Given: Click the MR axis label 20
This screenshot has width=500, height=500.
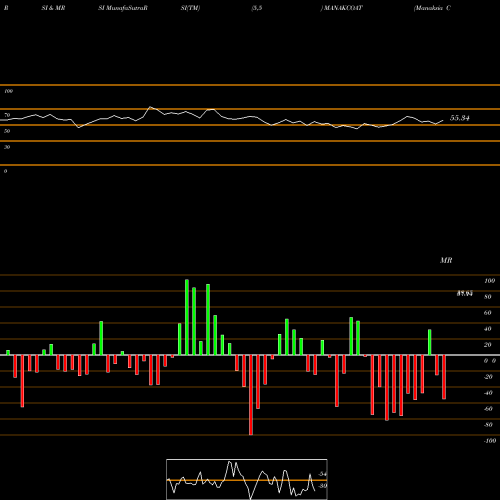Looking at the screenshot, I should tap(488, 345).
